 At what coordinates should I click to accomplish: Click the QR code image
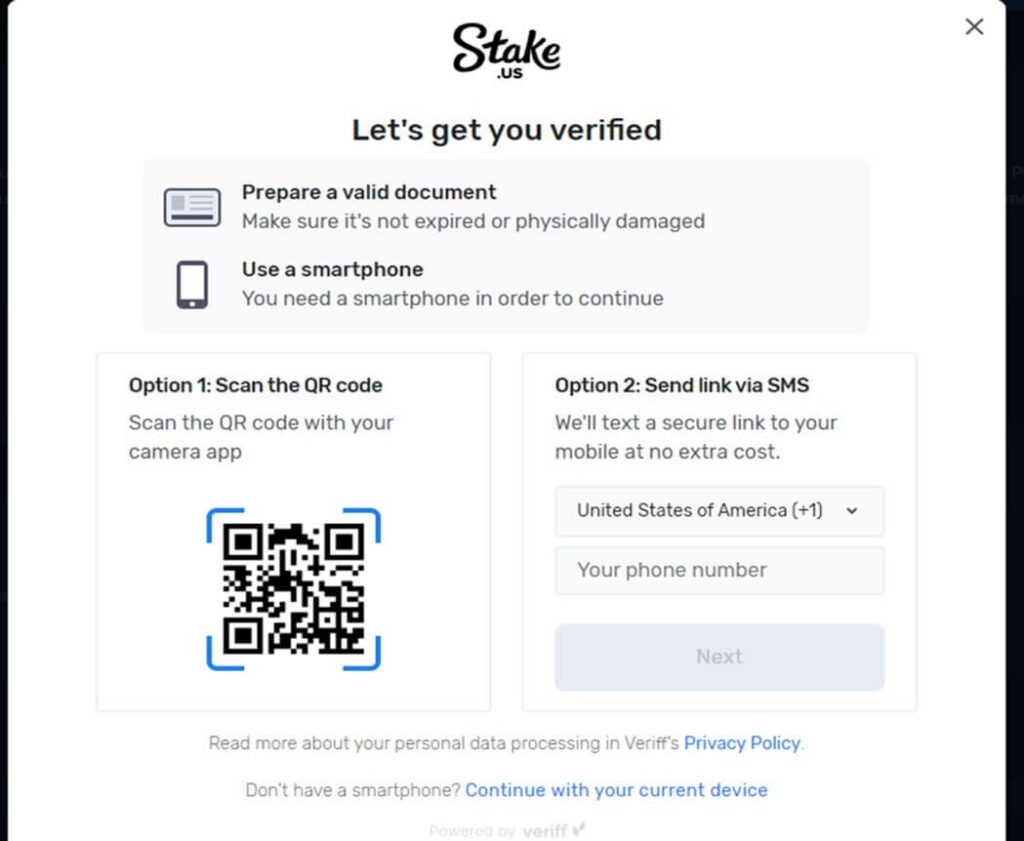tap(294, 589)
